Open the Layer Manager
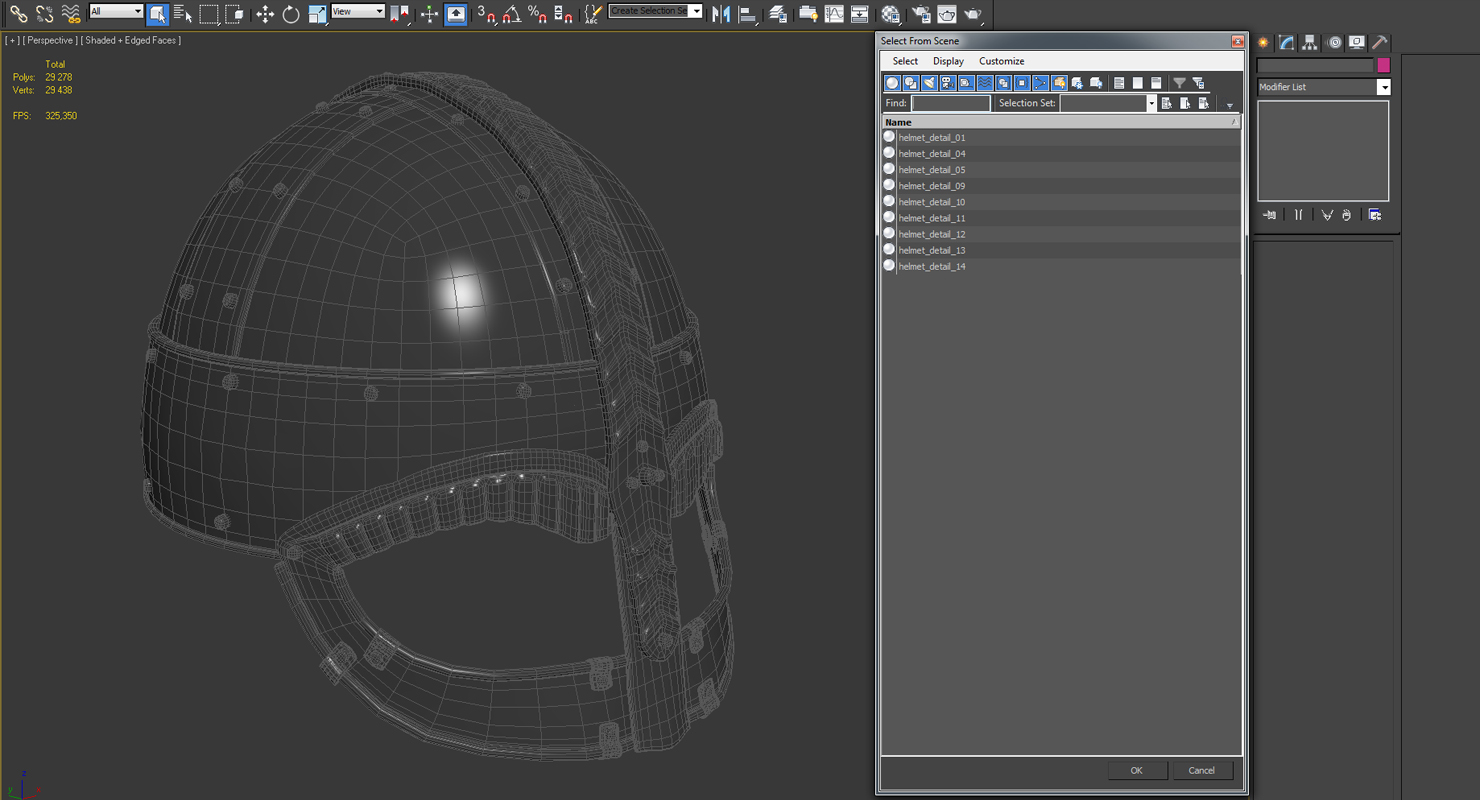The height and width of the screenshot is (800, 1480). (x=777, y=14)
